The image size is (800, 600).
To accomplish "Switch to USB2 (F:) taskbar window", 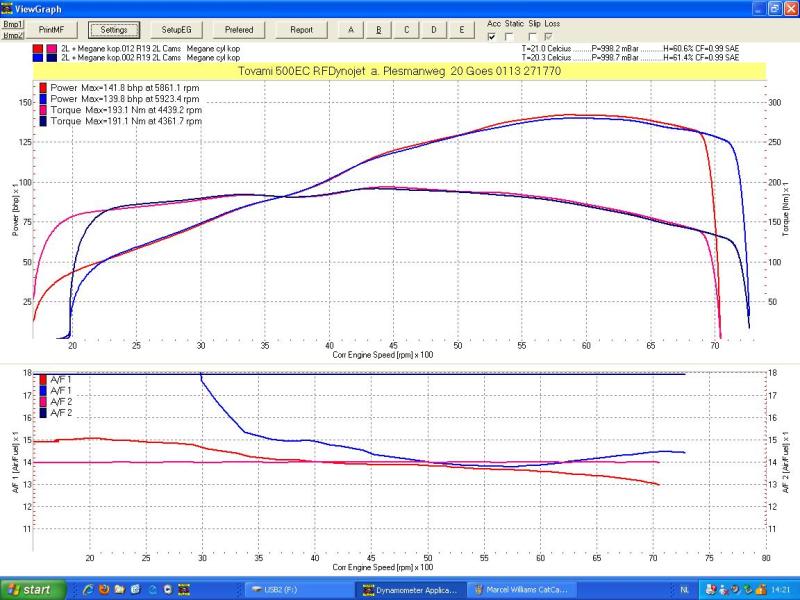I will [297, 590].
